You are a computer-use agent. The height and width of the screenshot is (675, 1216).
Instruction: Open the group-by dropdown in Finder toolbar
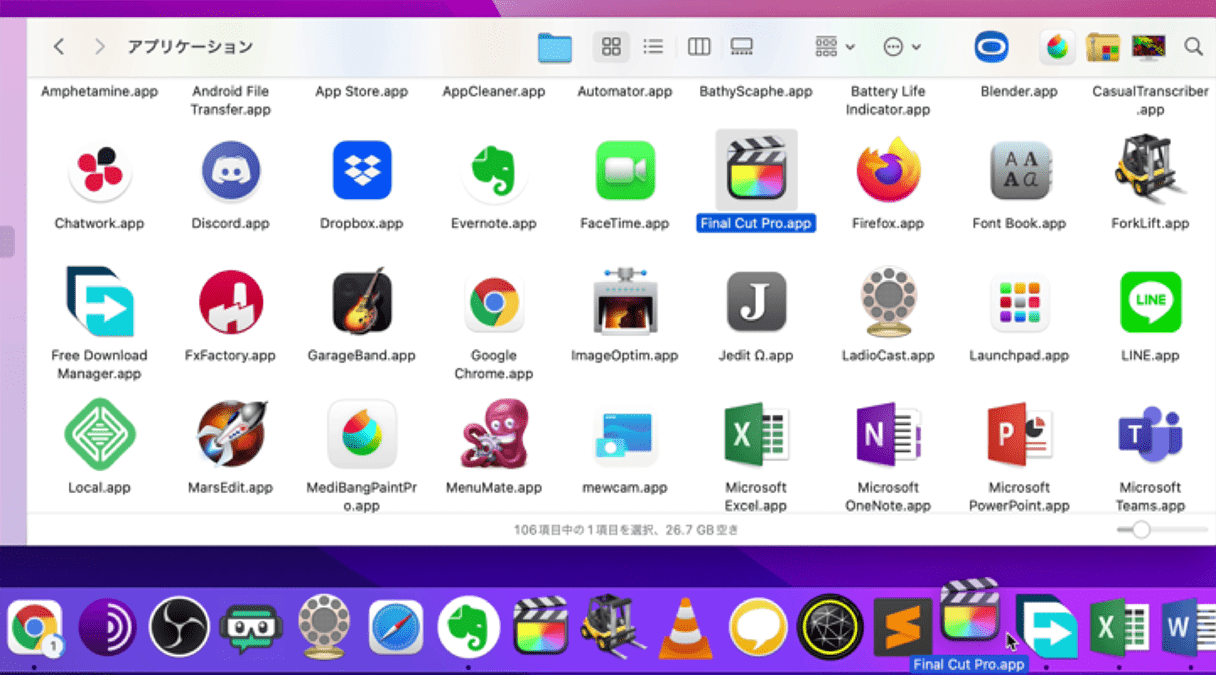tap(835, 46)
